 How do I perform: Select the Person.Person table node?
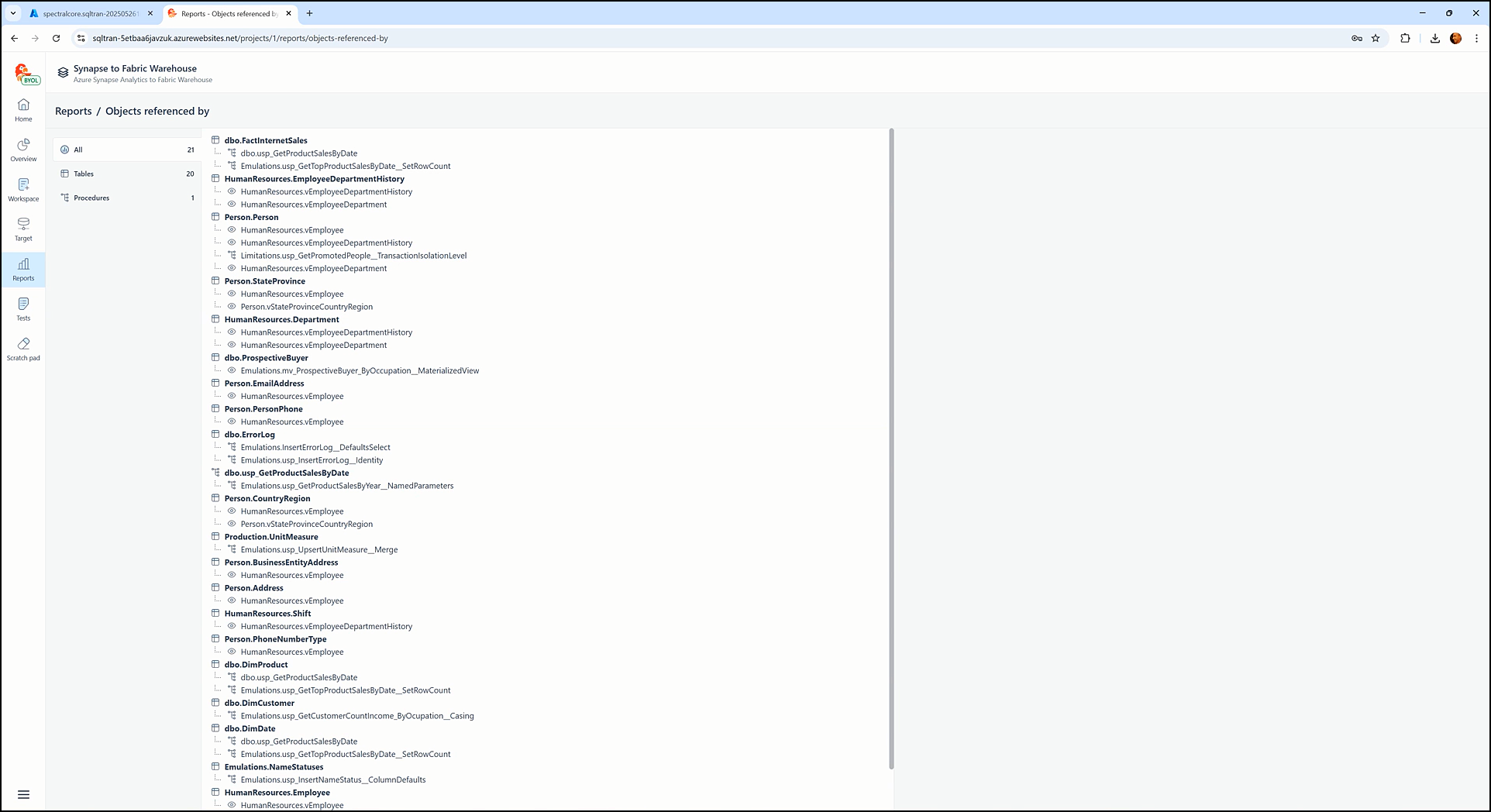coord(251,217)
